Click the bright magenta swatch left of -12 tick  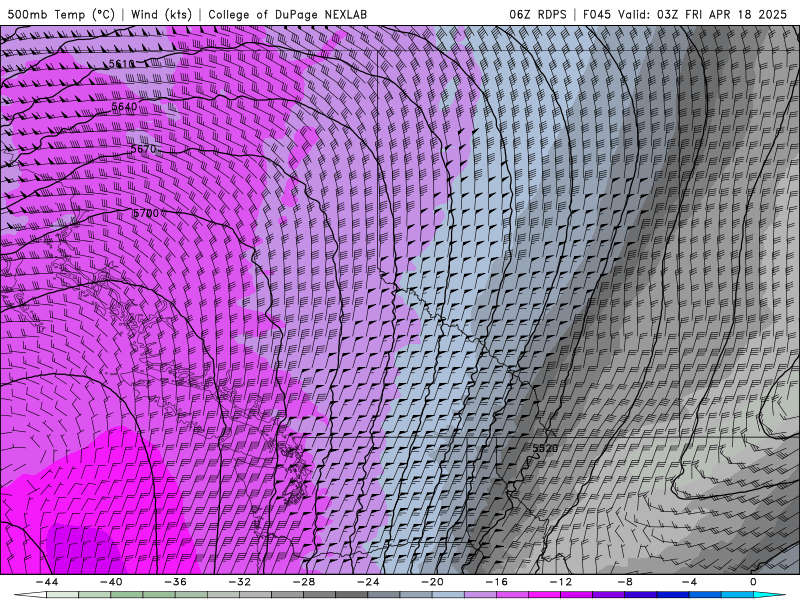click(x=544, y=595)
